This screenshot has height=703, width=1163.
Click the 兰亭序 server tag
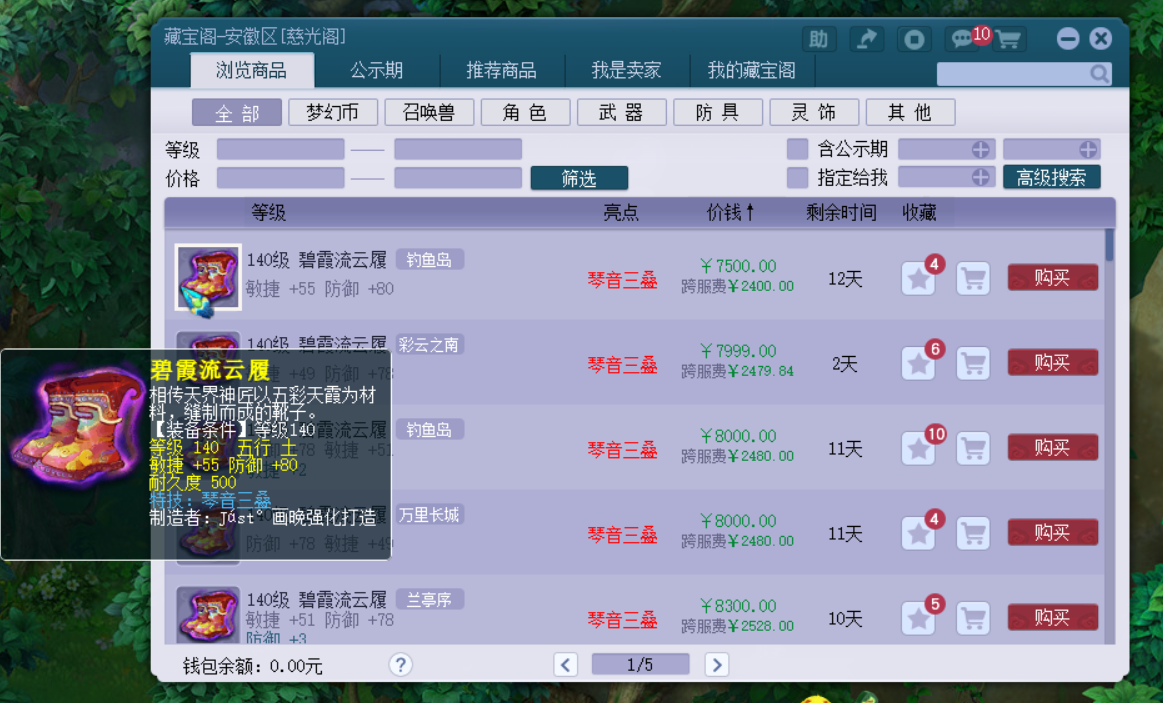coord(429,599)
